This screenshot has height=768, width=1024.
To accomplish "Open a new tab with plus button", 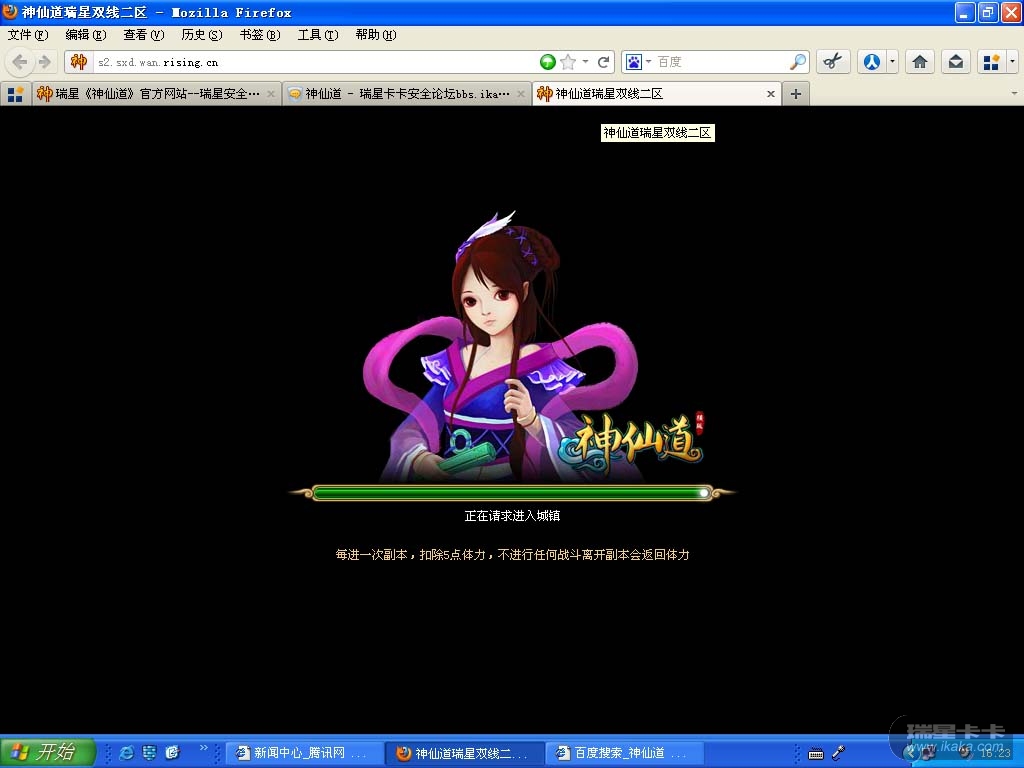I will [x=795, y=94].
